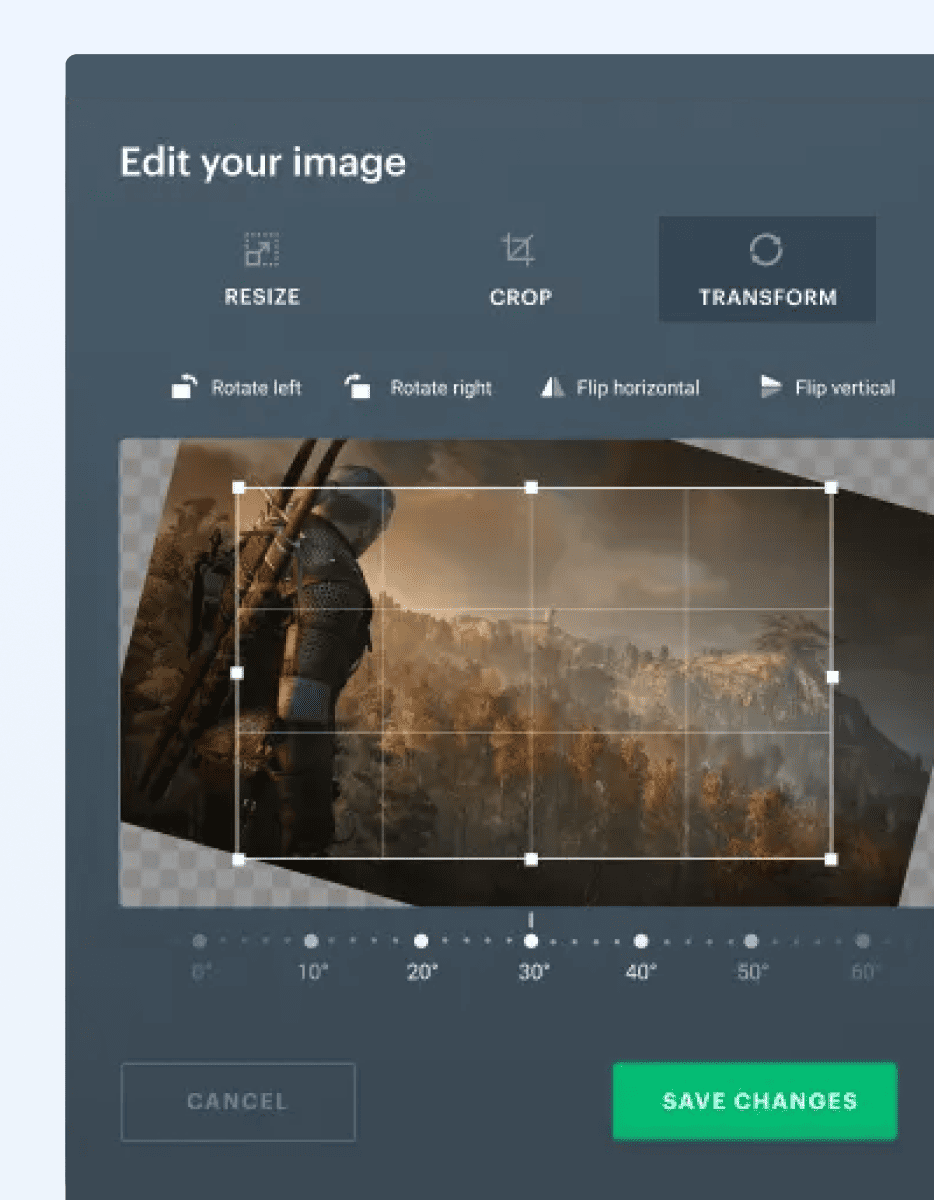Click the Transform circular arrows icon

tap(766, 250)
